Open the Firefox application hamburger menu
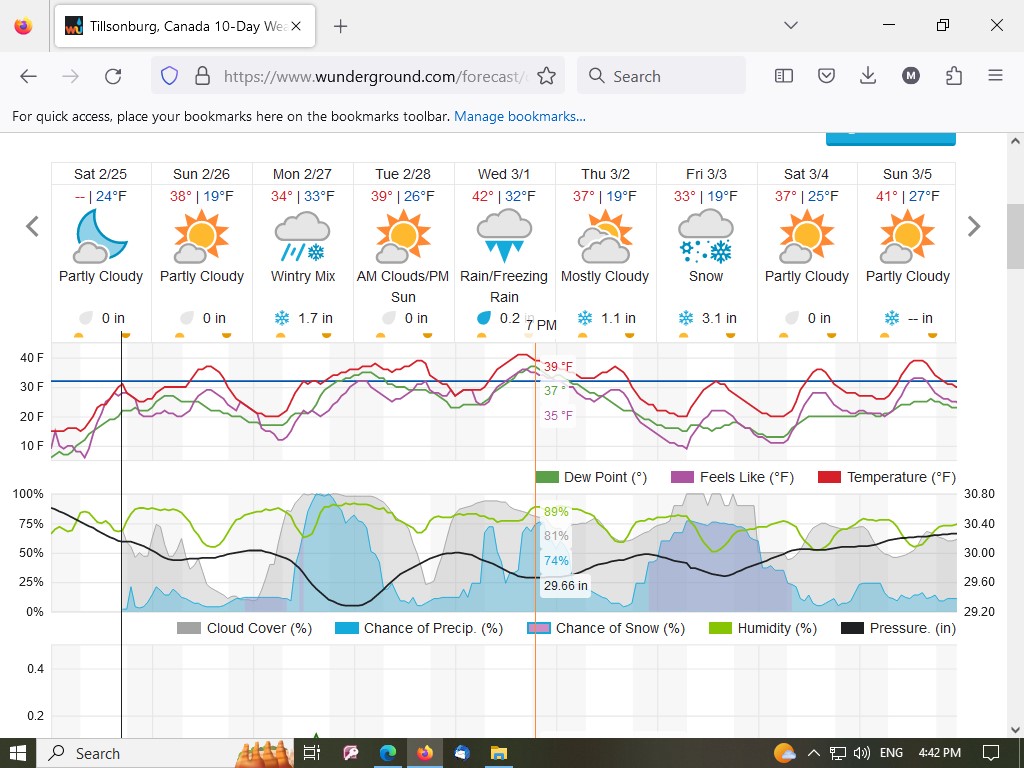Image resolution: width=1024 pixels, height=768 pixels. tap(995, 76)
